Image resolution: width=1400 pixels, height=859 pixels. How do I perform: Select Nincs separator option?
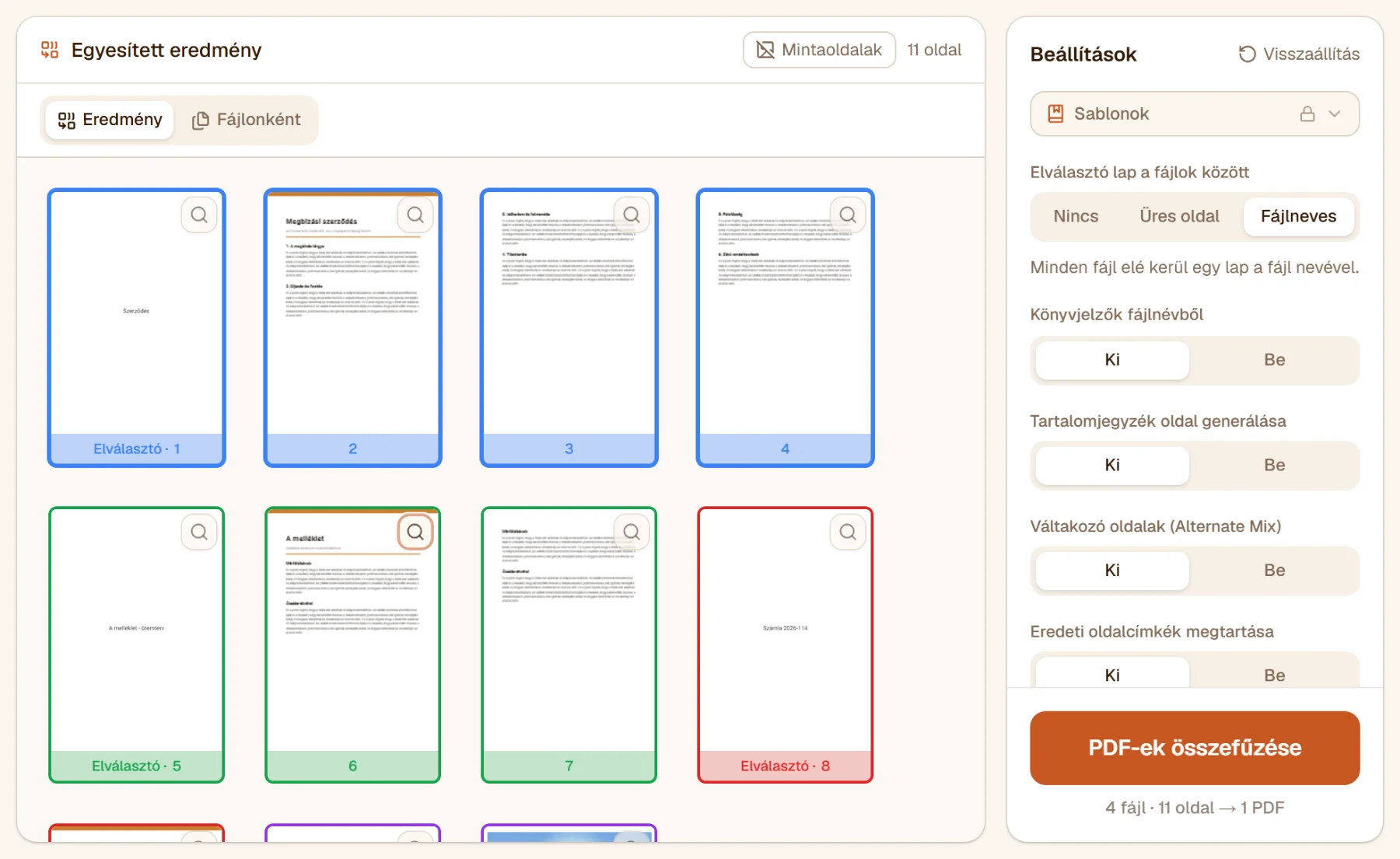pos(1076,216)
